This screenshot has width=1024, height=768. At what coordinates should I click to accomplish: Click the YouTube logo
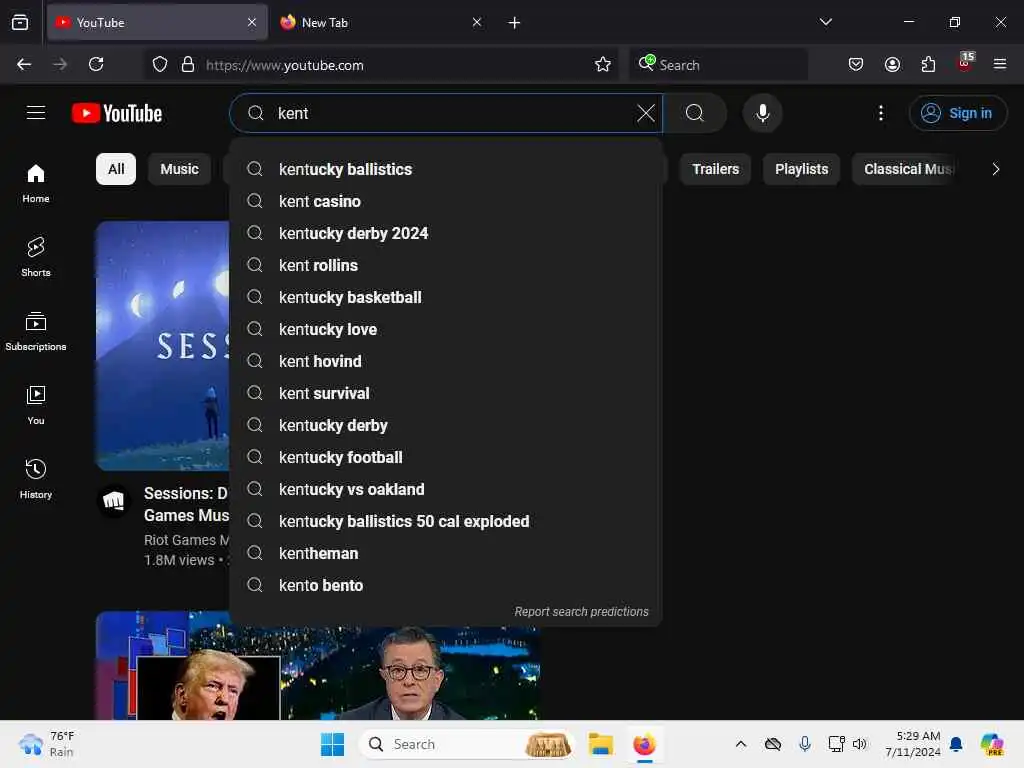point(117,113)
